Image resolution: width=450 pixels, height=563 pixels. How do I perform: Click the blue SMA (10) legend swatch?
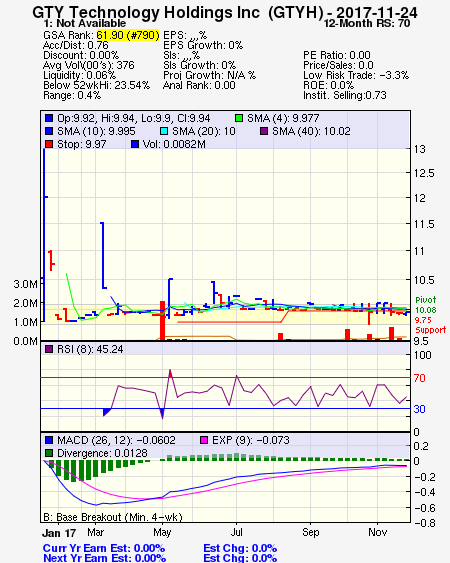click(49, 131)
